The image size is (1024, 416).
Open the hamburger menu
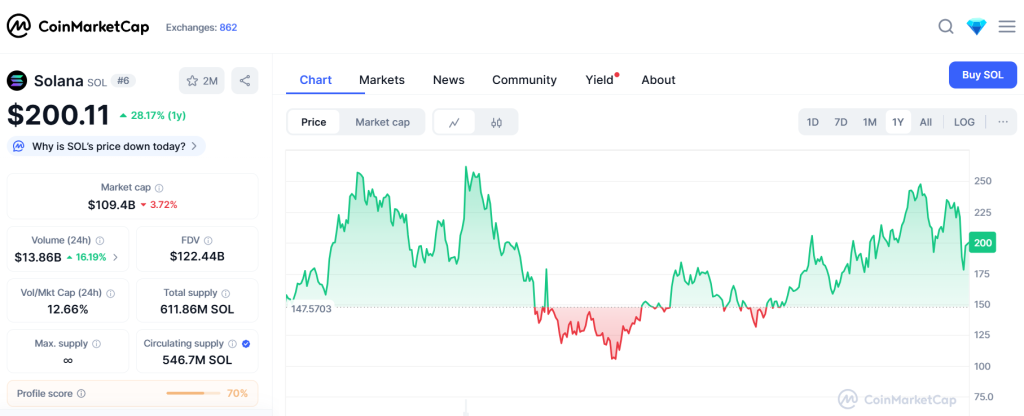coord(1006,27)
